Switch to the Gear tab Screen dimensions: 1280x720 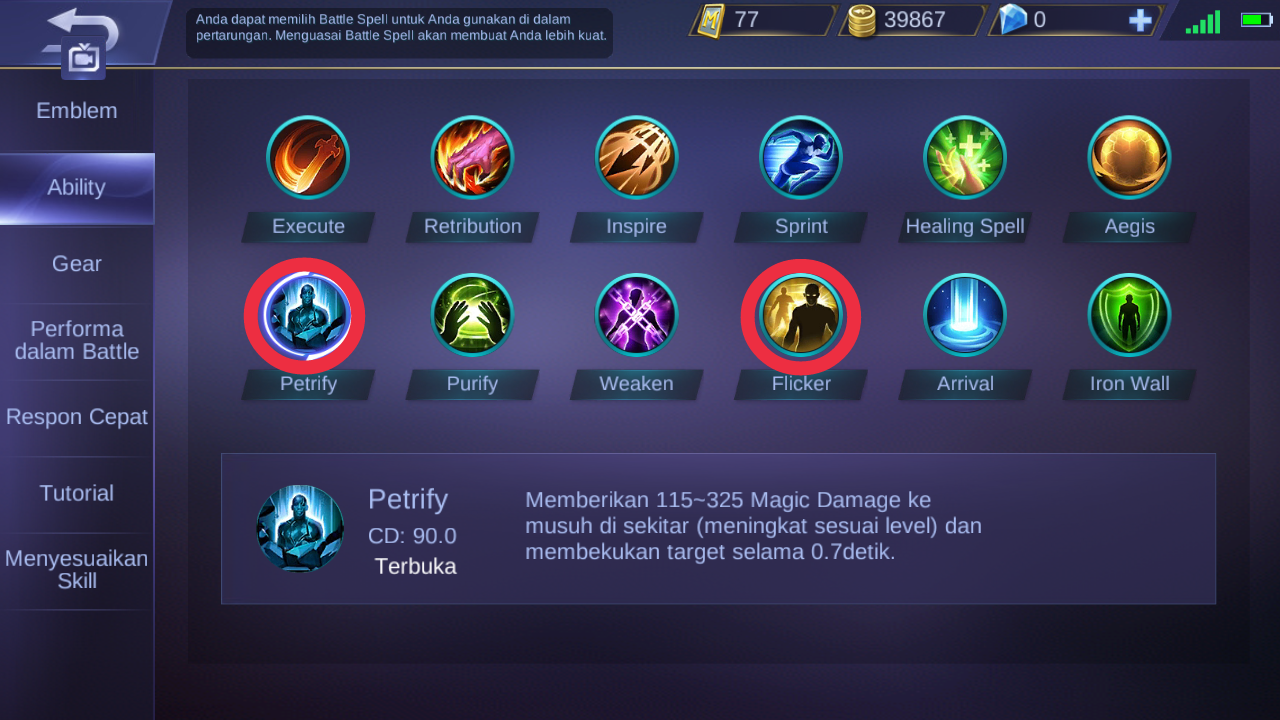[77, 264]
